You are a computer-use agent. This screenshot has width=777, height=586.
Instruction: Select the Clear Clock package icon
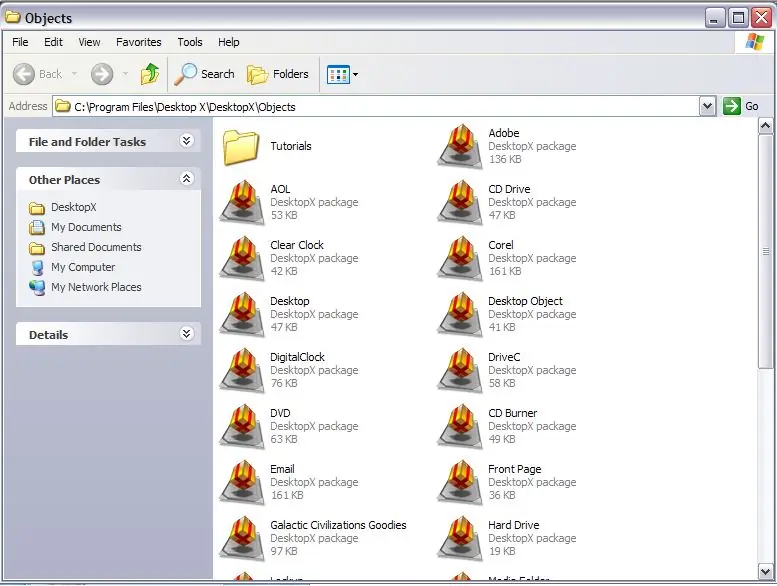click(242, 259)
